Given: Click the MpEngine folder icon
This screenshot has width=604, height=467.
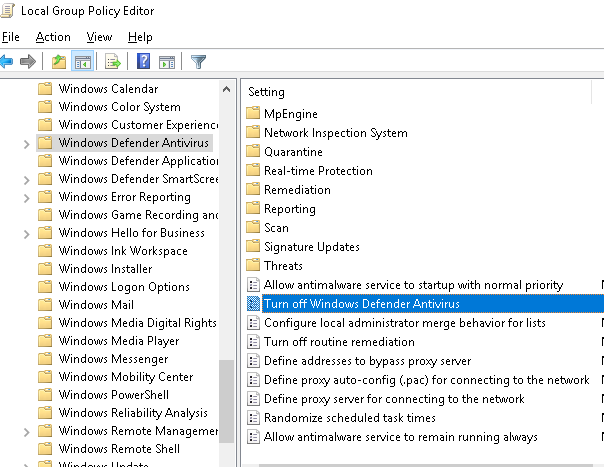Looking at the screenshot, I should pos(253,113).
